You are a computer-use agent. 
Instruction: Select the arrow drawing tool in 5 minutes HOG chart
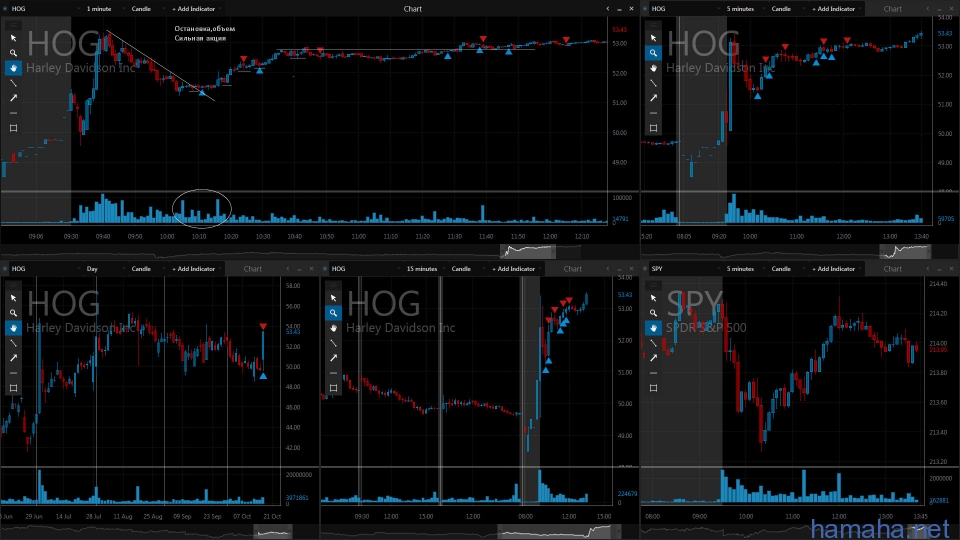(x=653, y=98)
